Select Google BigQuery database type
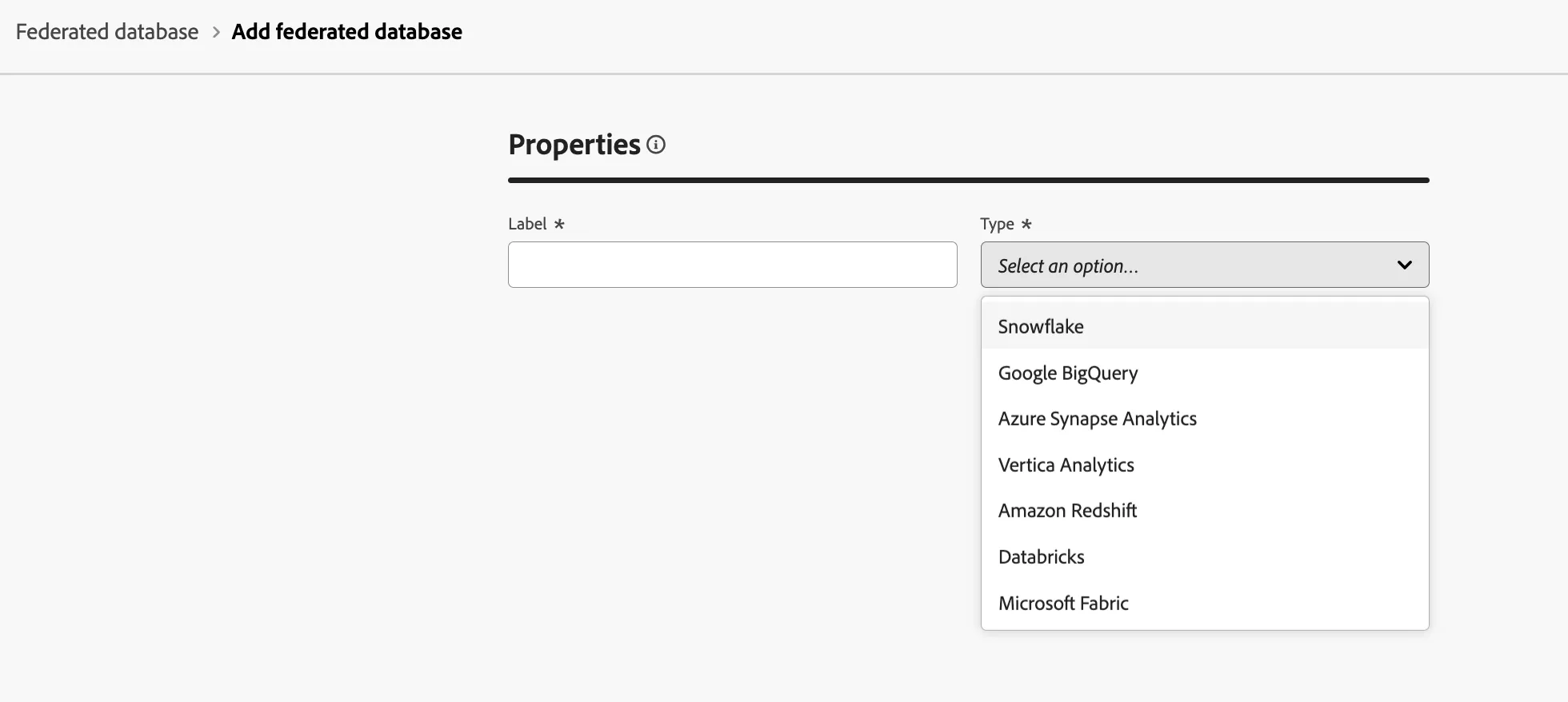The height and width of the screenshot is (702, 1568). pyautogui.click(x=1205, y=373)
